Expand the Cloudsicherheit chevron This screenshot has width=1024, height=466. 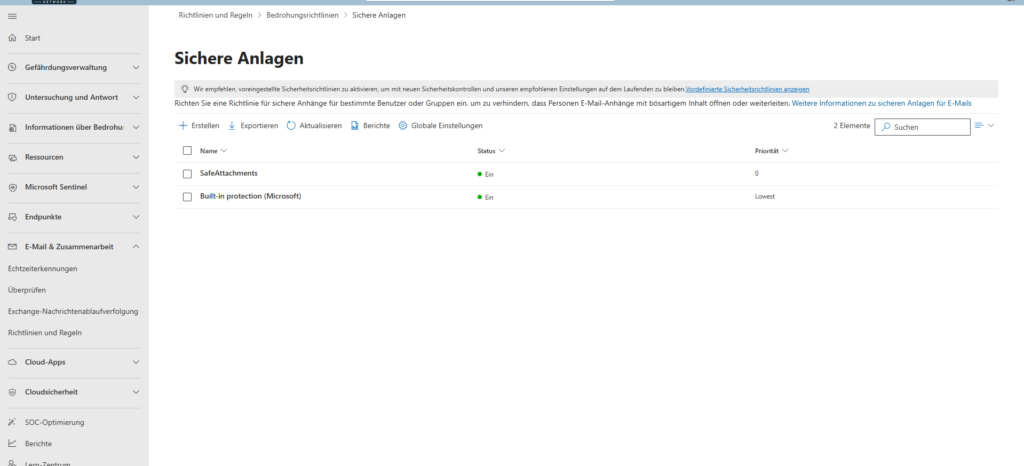[136, 392]
